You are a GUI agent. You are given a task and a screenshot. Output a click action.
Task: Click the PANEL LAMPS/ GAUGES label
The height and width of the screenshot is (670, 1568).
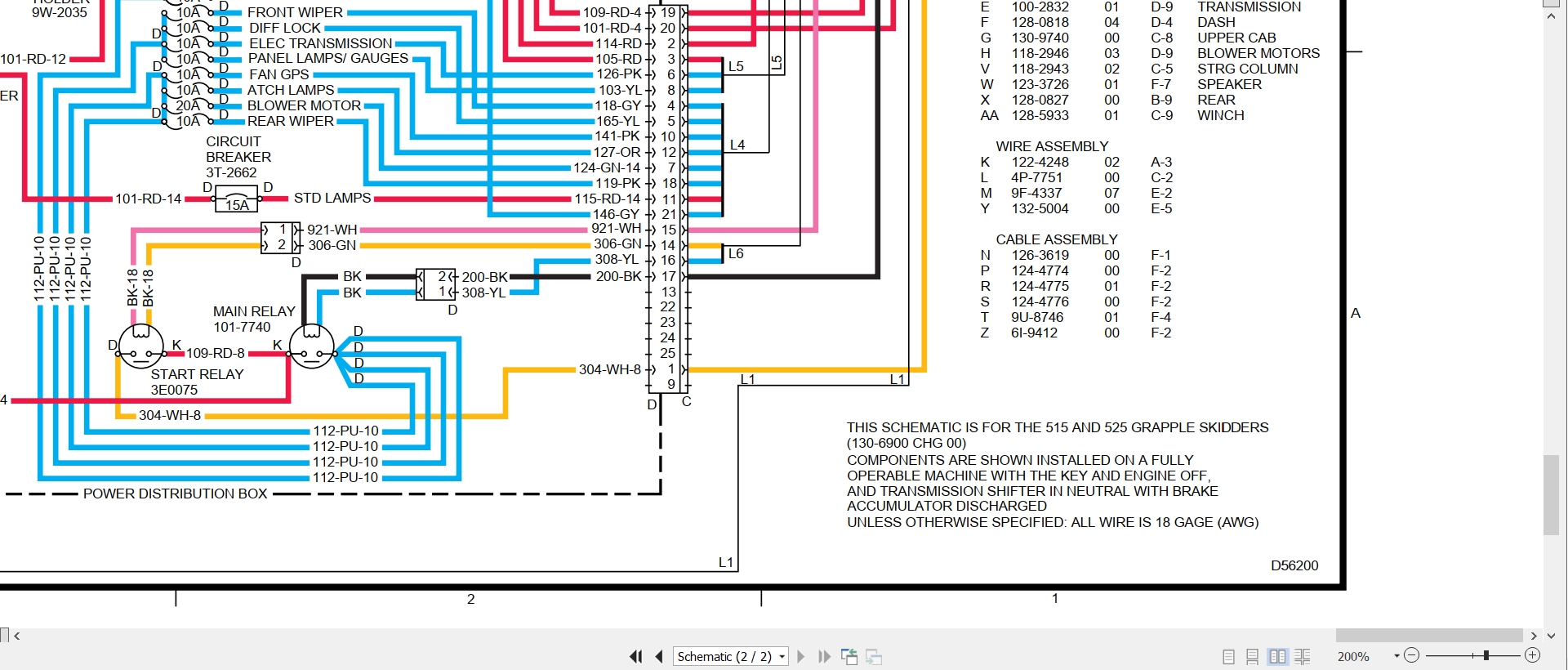click(327, 58)
